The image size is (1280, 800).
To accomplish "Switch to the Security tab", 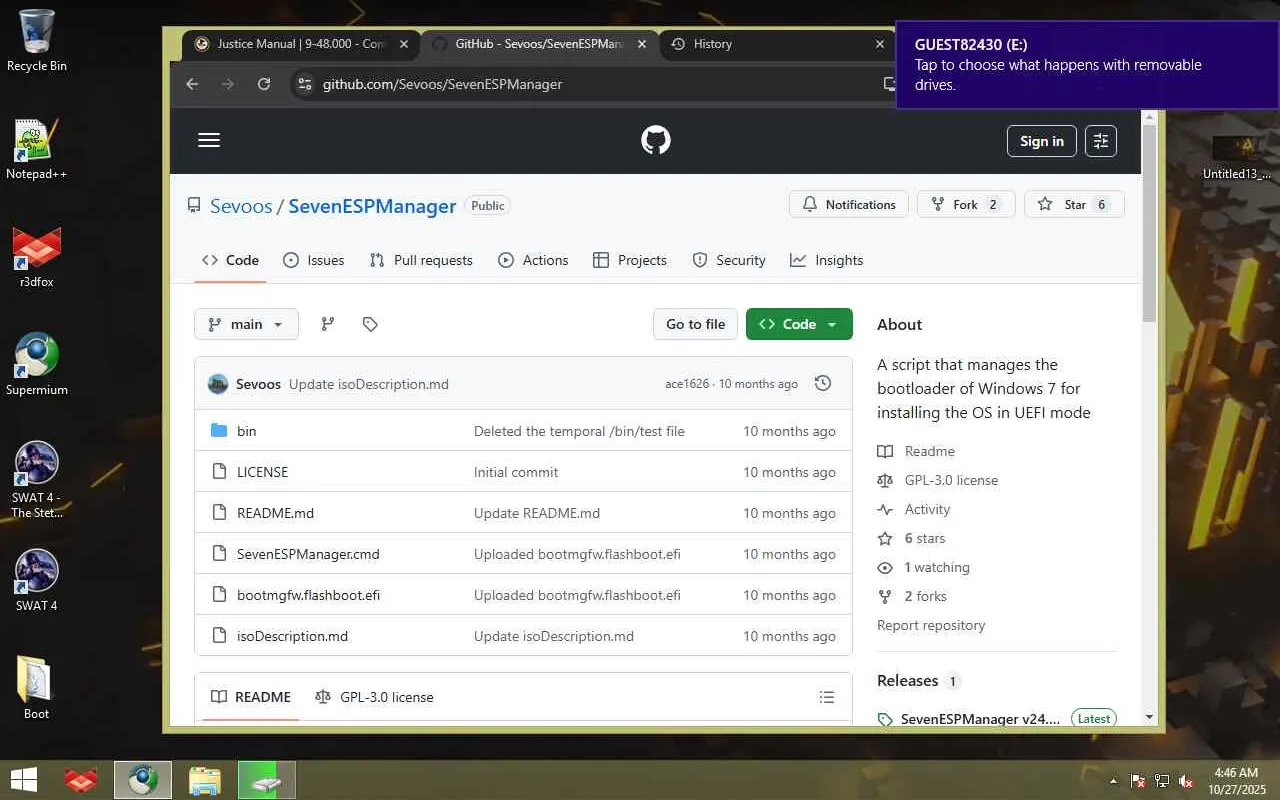I will pyautogui.click(x=729, y=260).
